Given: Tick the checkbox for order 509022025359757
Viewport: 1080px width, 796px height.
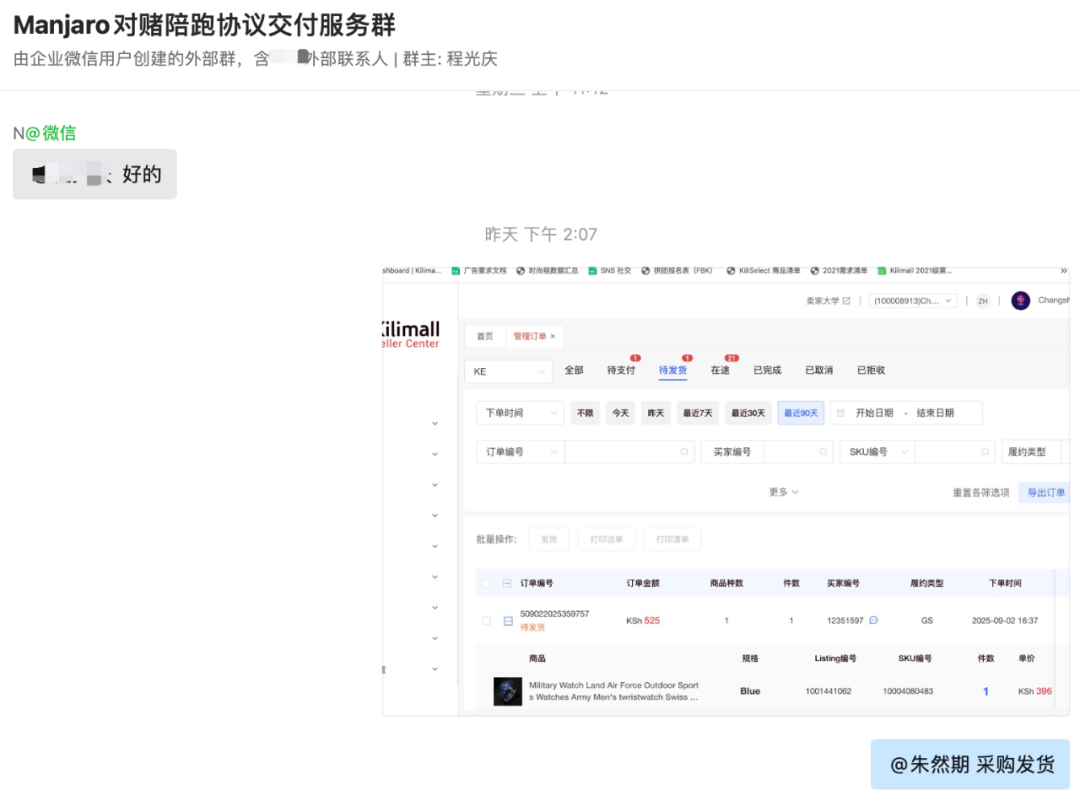Looking at the screenshot, I should (486, 620).
